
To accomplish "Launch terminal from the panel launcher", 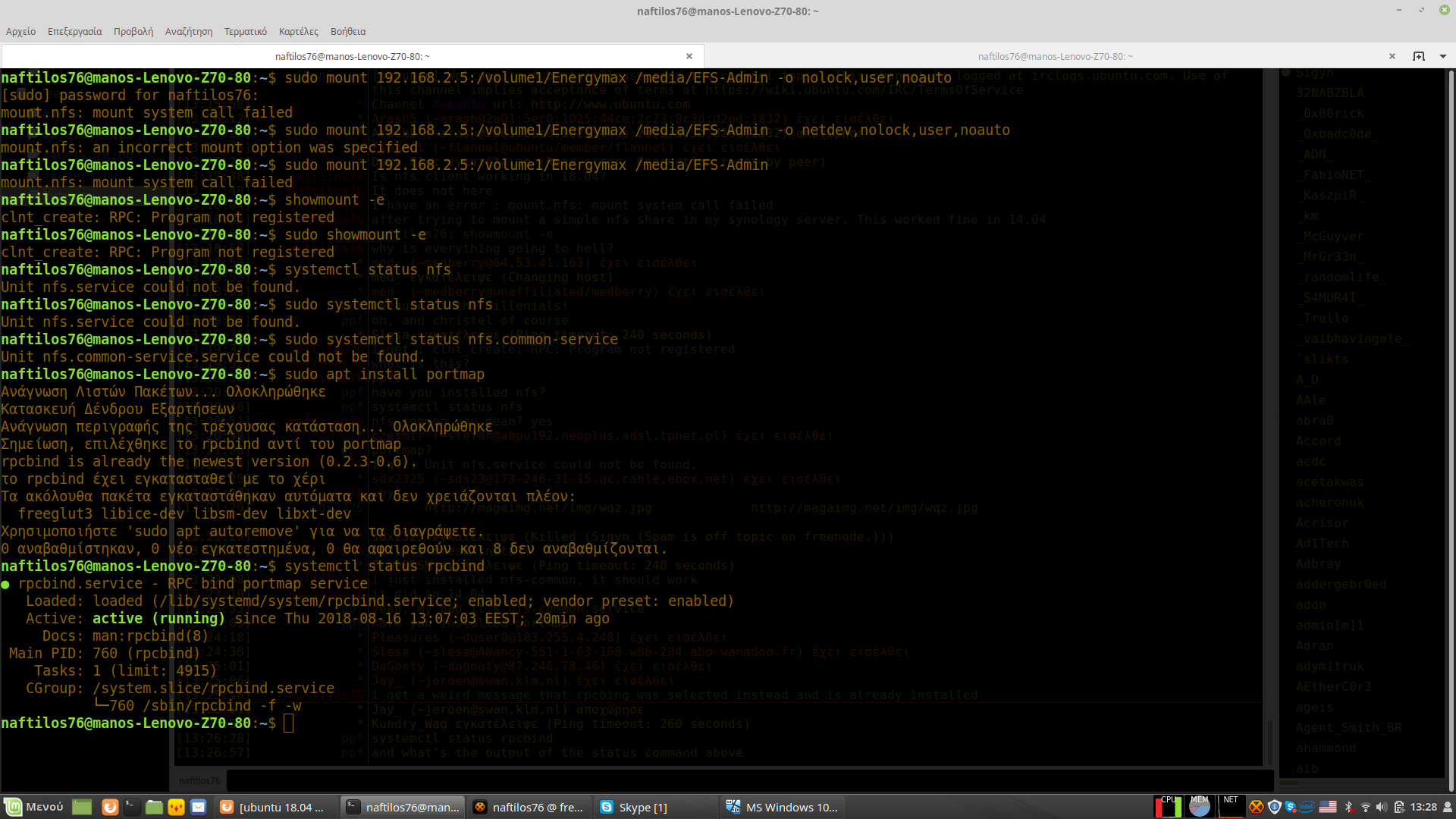I will (x=132, y=807).
